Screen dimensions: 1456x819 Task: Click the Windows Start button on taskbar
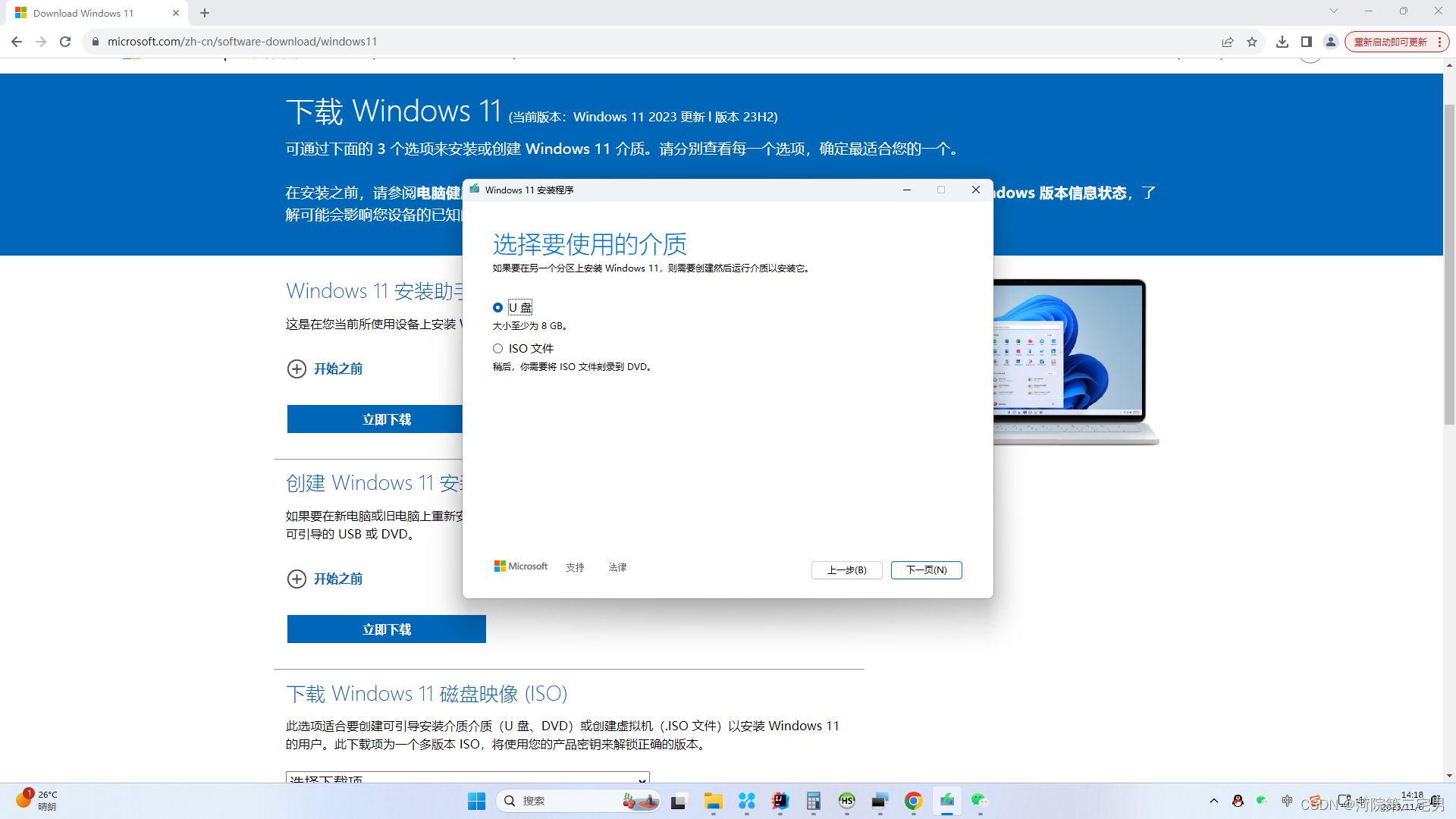click(476, 801)
